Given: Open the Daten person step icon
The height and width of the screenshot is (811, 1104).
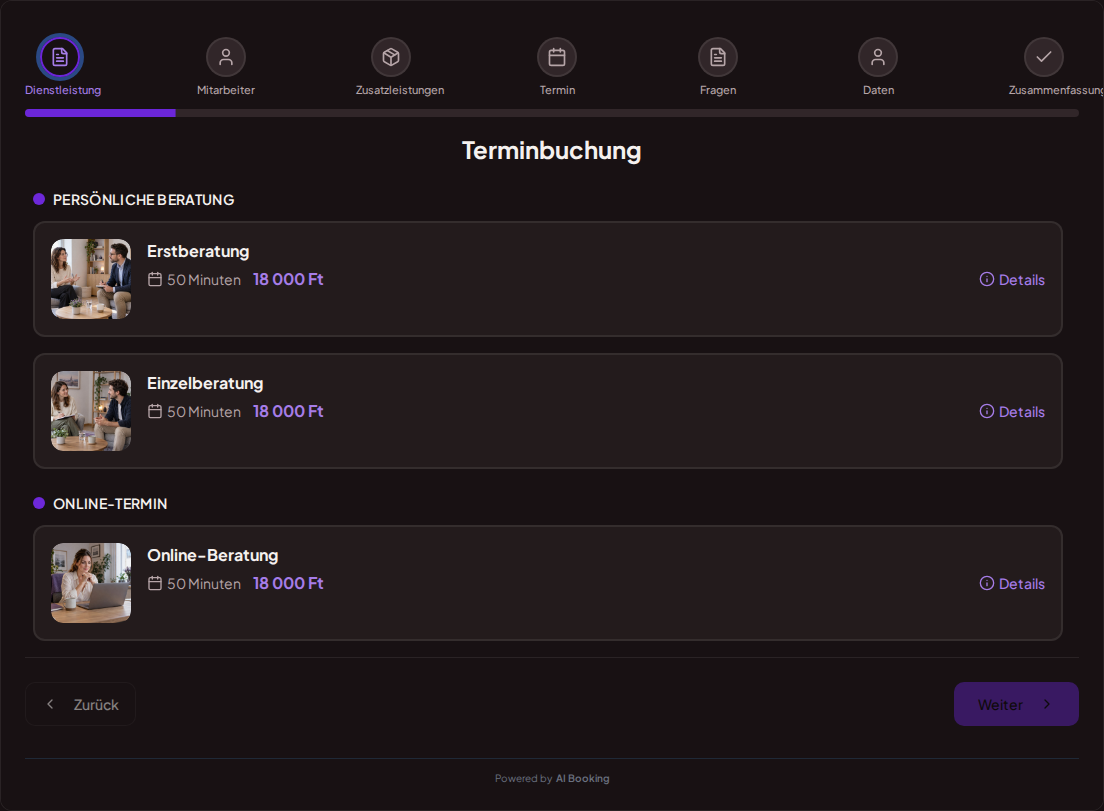Looking at the screenshot, I should [878, 57].
